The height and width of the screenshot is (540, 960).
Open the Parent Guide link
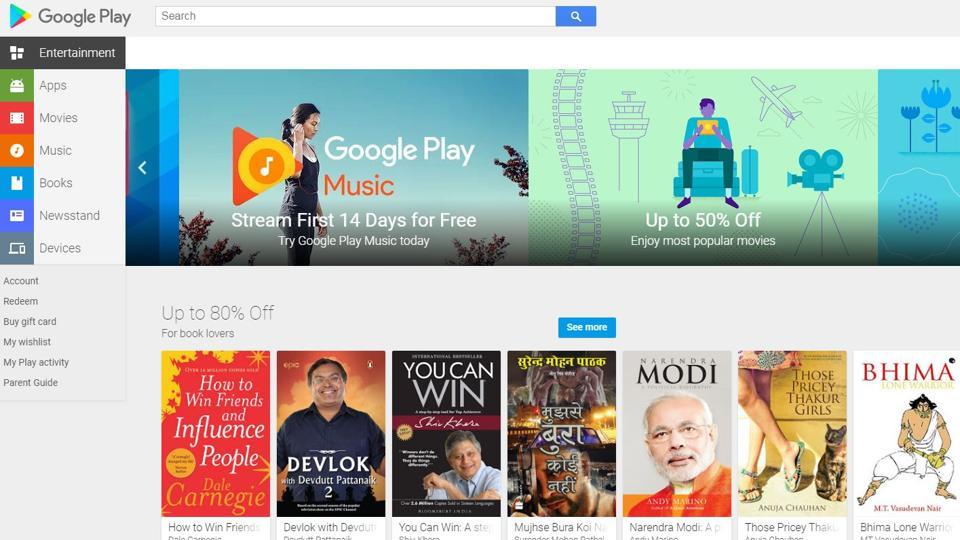point(31,383)
